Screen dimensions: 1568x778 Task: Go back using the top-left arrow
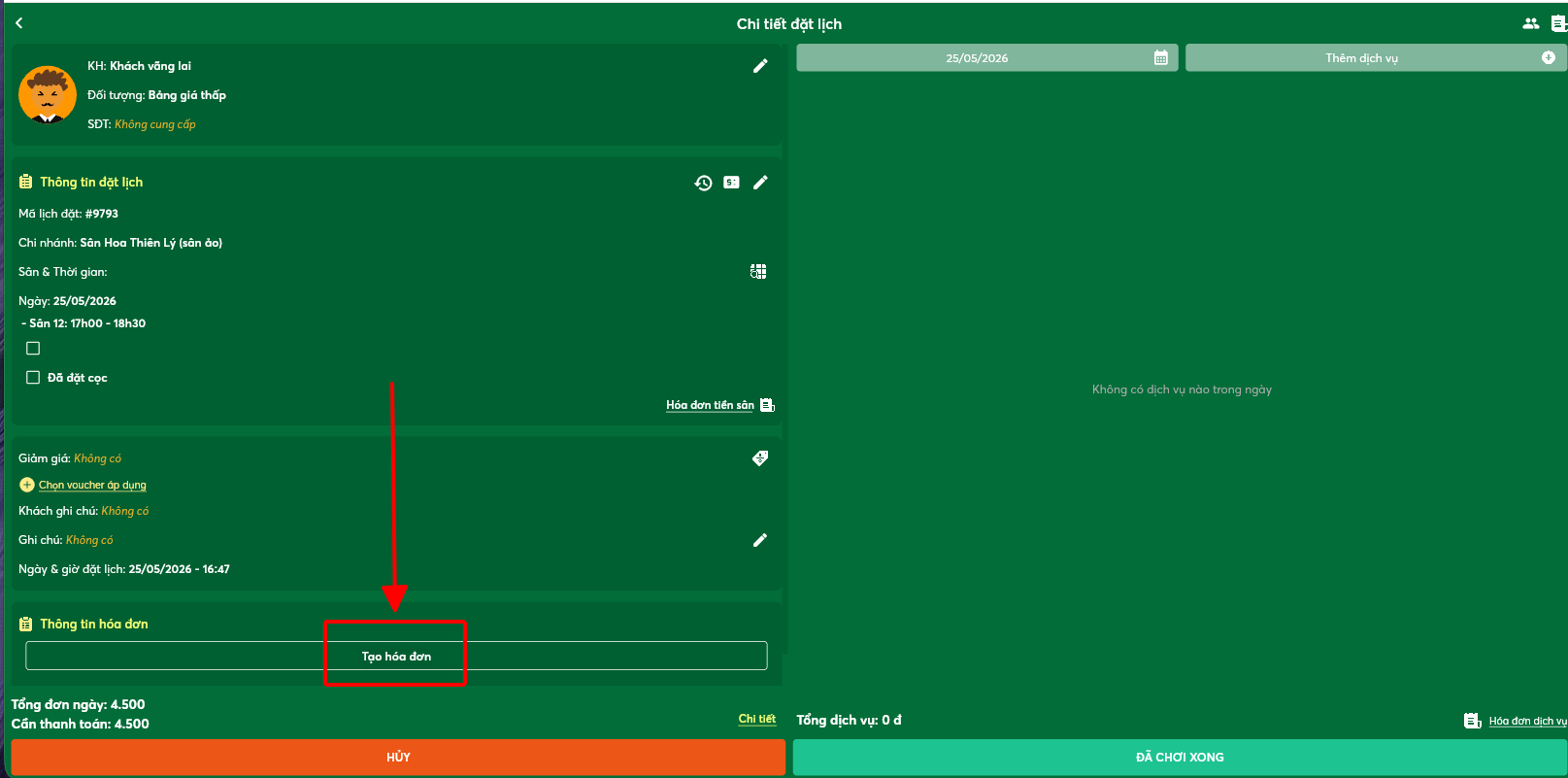(x=19, y=22)
